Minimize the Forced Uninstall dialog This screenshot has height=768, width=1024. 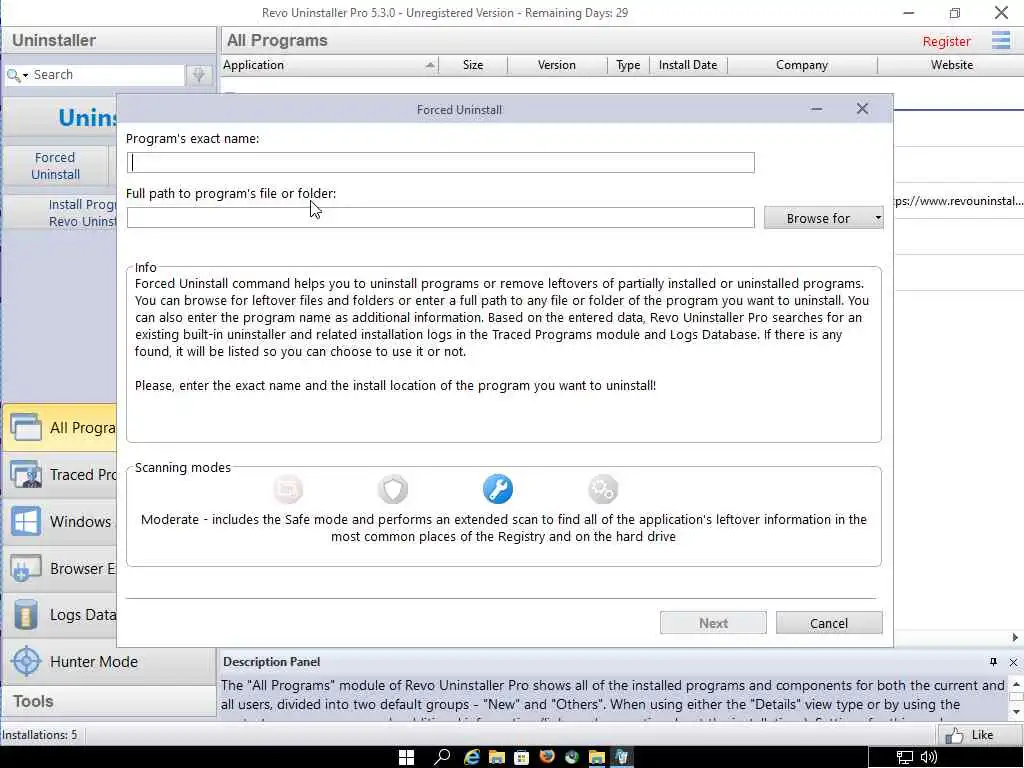point(816,109)
